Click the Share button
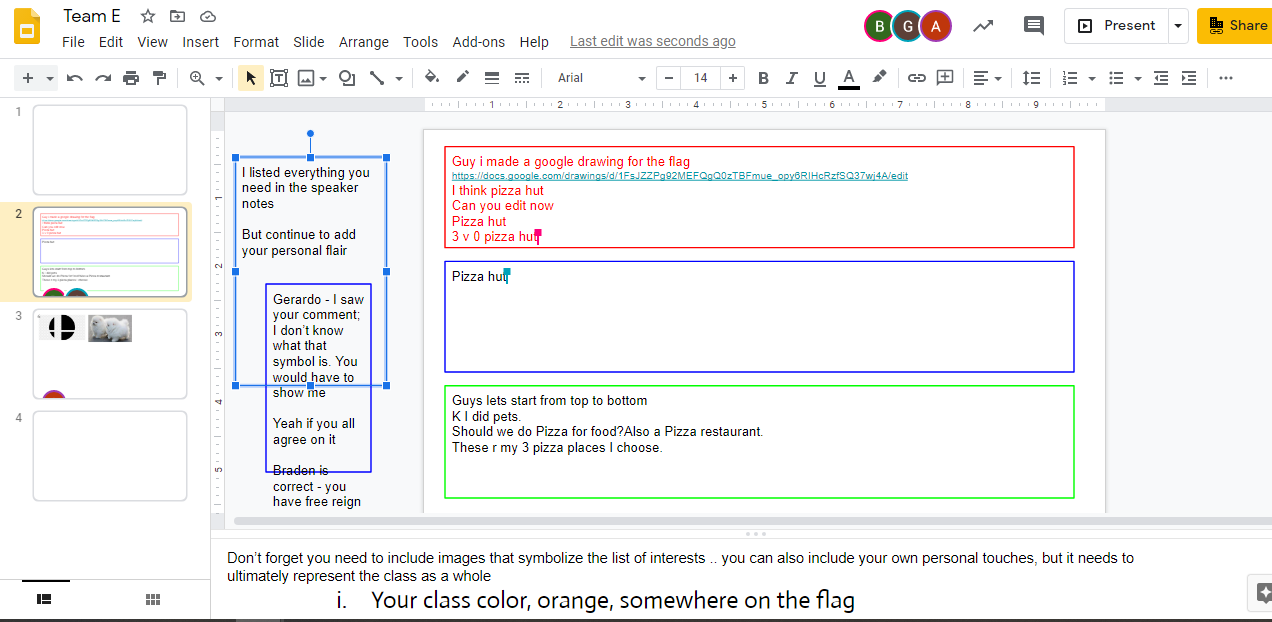Image resolution: width=1272 pixels, height=622 pixels. tap(1235, 26)
